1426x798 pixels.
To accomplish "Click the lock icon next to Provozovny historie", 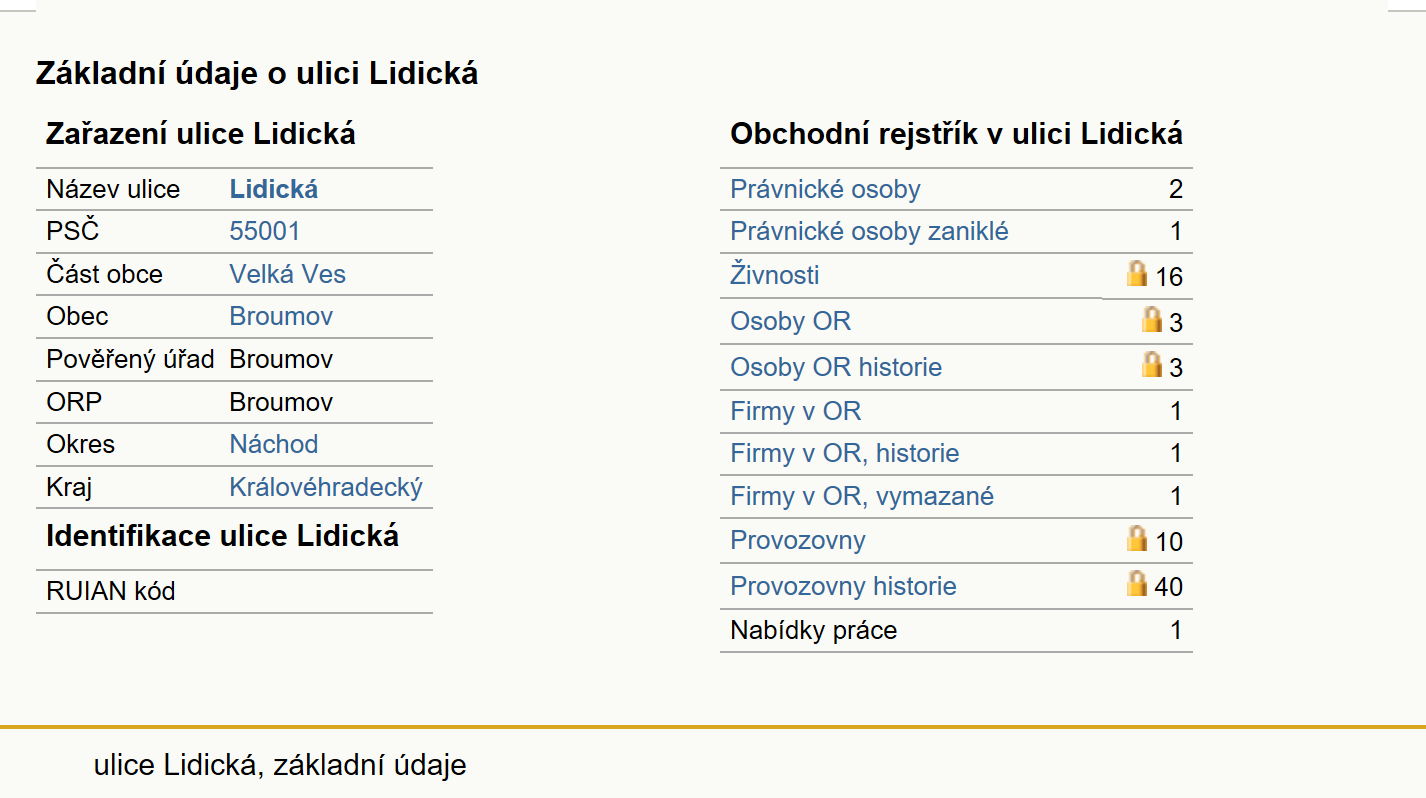I will coord(1137,584).
